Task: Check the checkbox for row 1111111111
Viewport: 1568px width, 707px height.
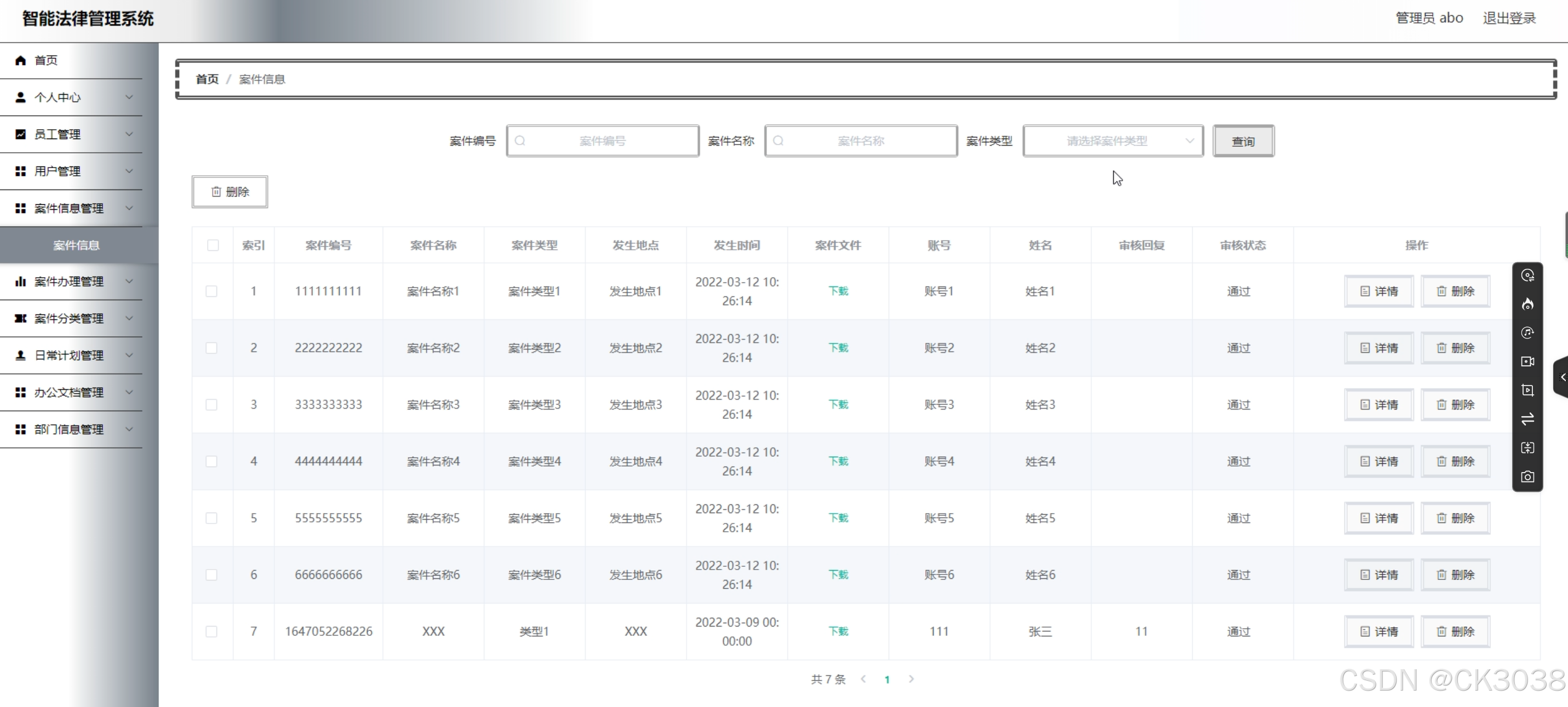Action: [x=211, y=291]
